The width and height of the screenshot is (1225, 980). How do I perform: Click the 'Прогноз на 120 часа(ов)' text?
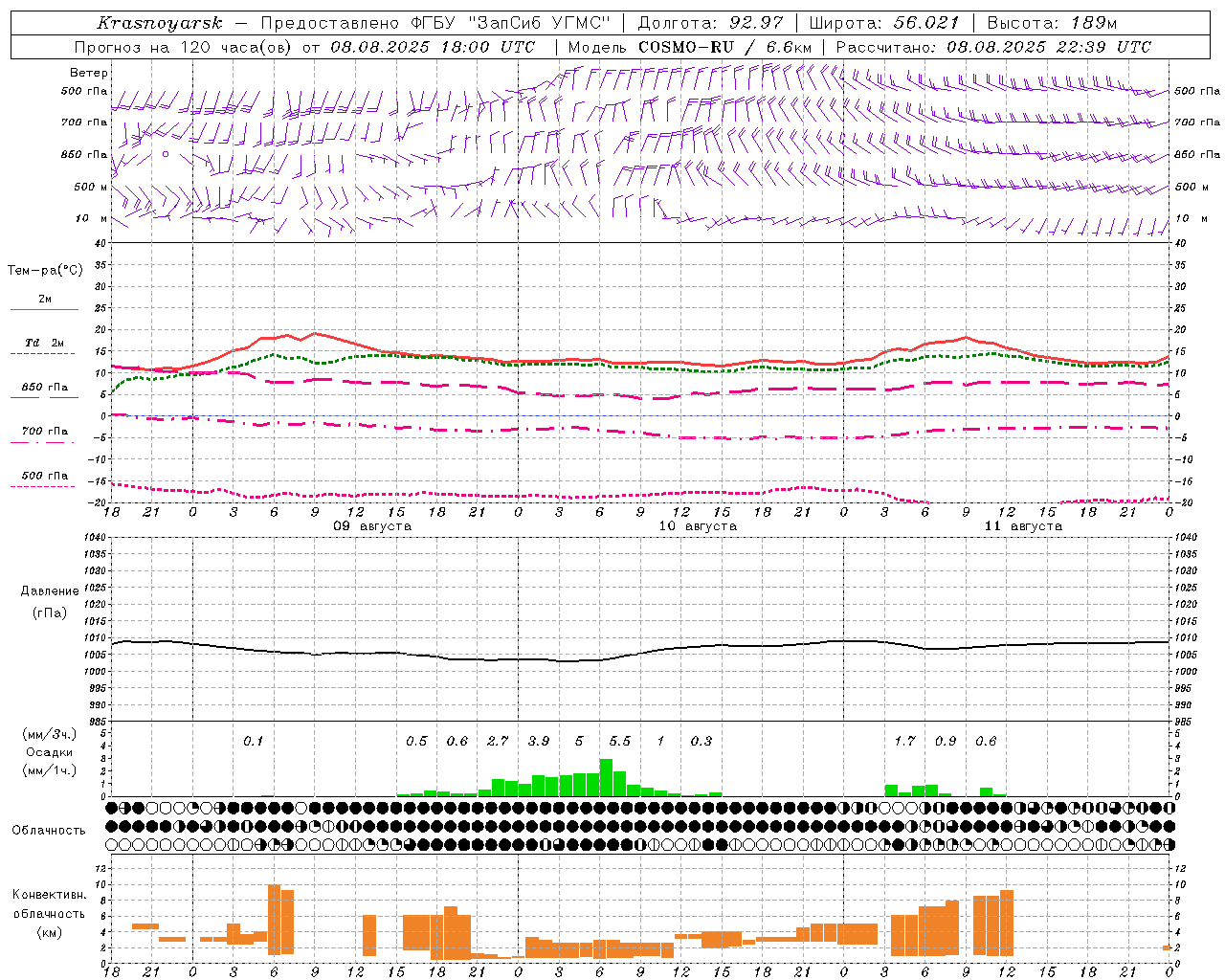click(183, 47)
